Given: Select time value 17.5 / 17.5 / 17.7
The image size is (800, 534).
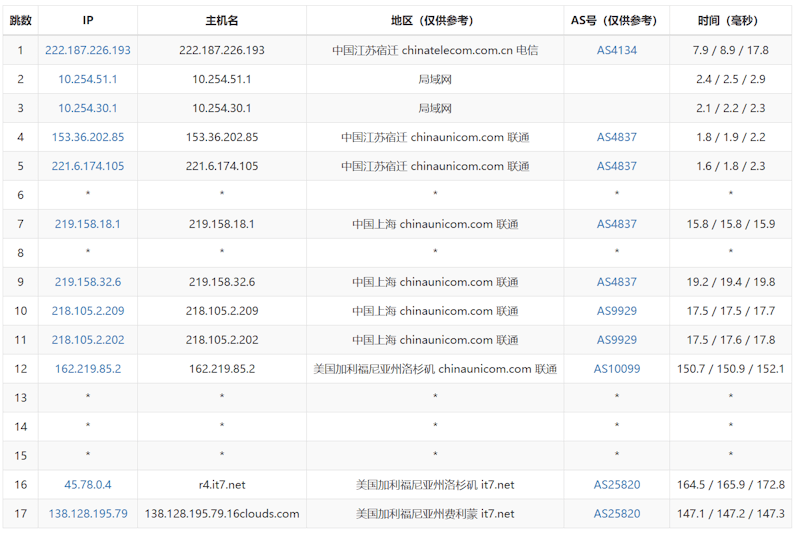Looking at the screenshot, I should click(x=731, y=311).
